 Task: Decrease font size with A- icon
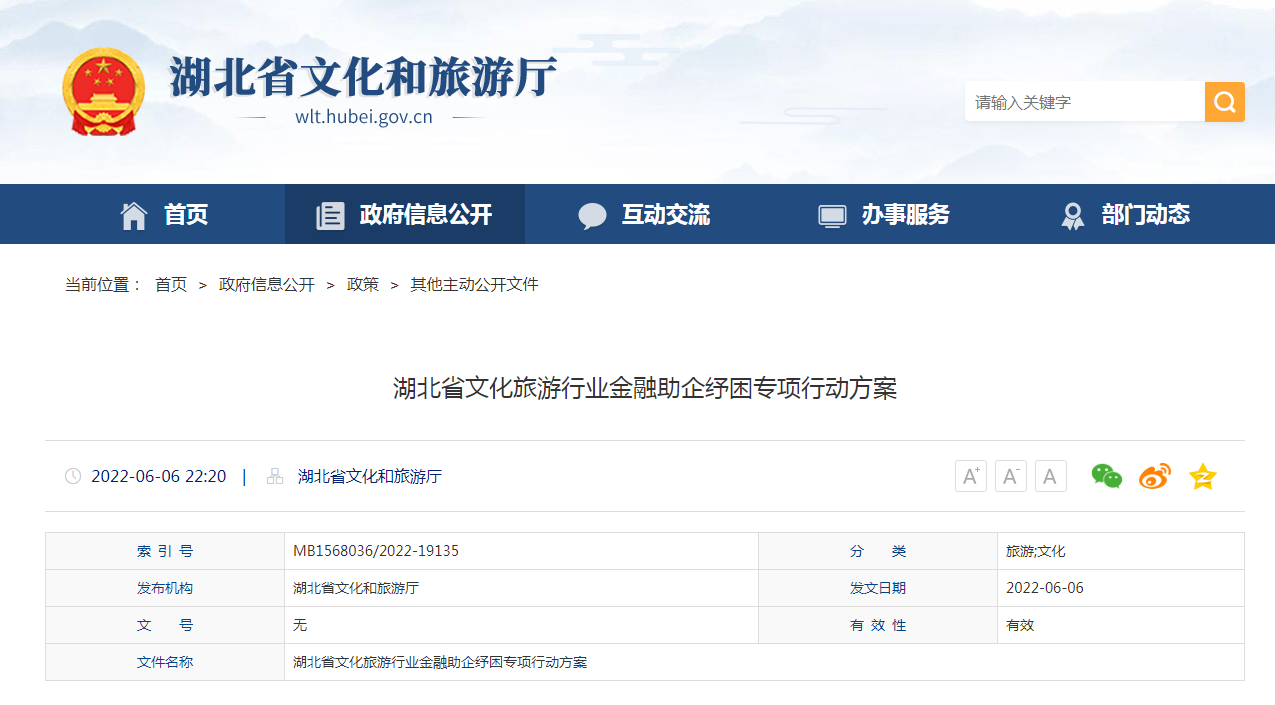coord(1010,476)
